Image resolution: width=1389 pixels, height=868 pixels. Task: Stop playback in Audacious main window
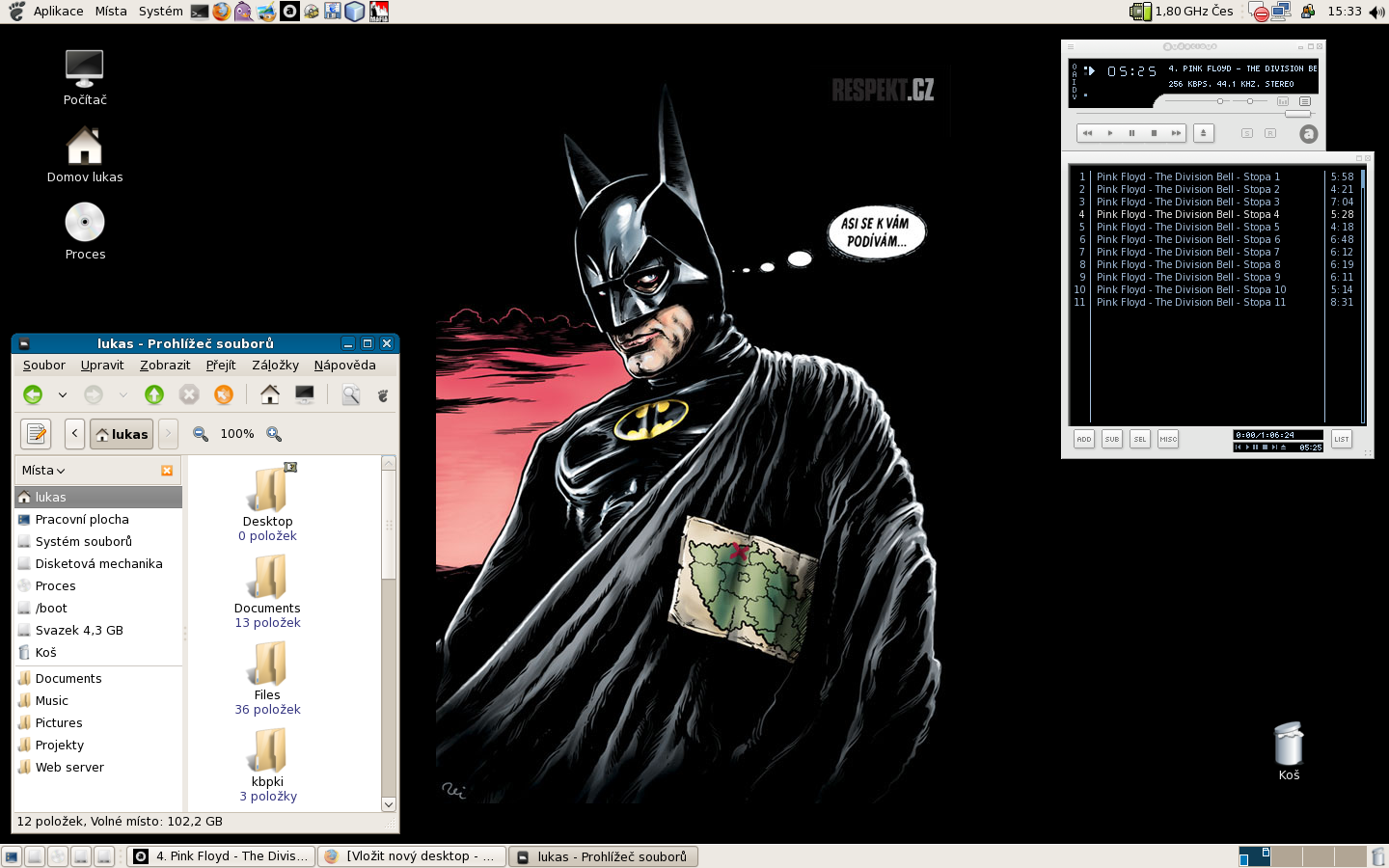tap(1154, 133)
